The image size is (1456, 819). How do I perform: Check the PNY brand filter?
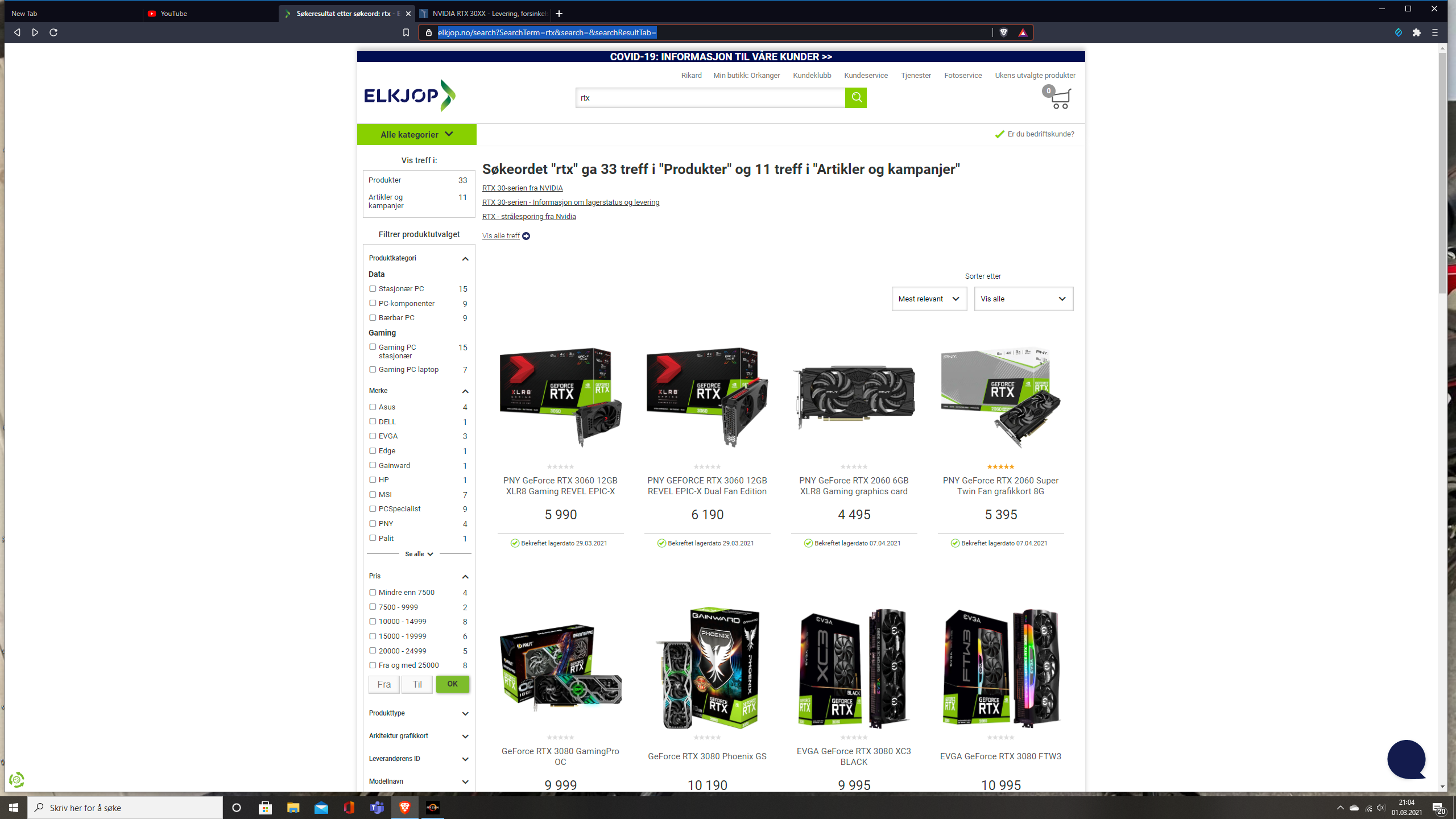click(373, 524)
